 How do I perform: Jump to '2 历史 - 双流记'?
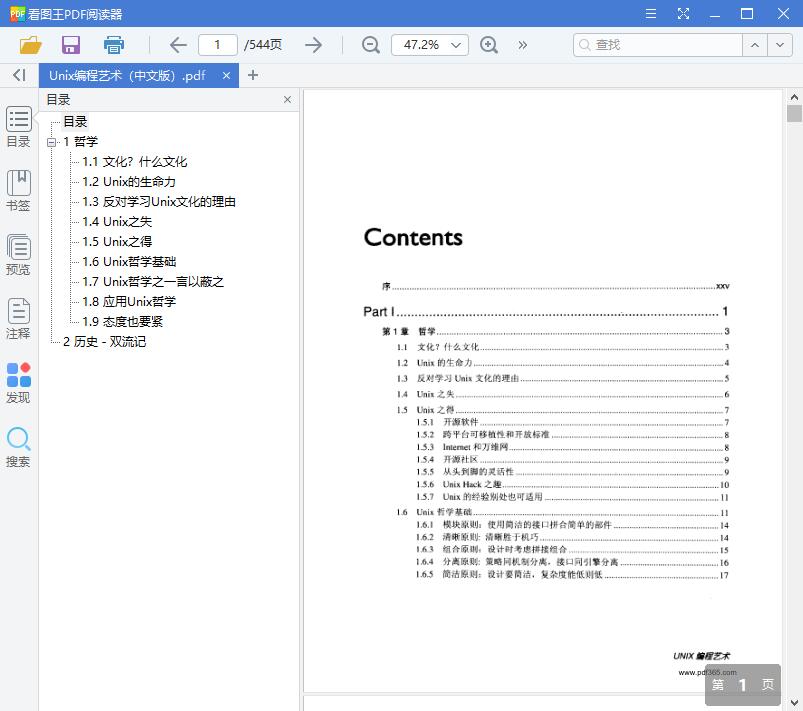click(104, 342)
